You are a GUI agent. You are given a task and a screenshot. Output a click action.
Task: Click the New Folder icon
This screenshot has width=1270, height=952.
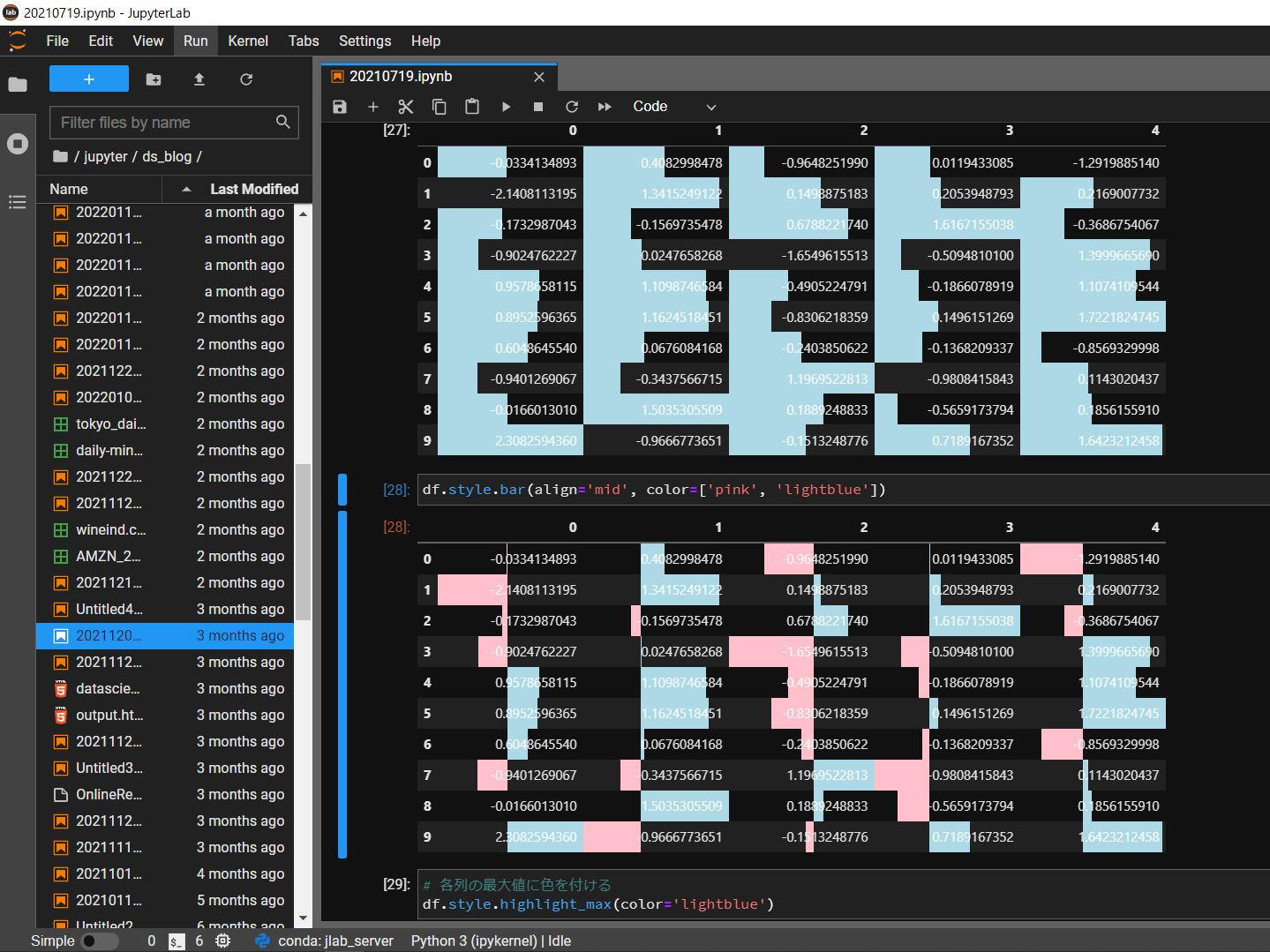click(154, 79)
